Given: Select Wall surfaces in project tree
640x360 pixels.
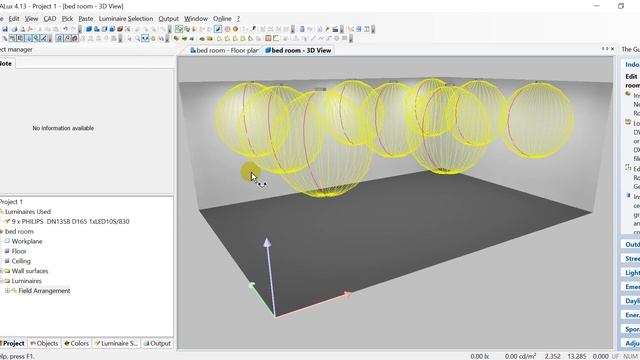Looking at the screenshot, I should (x=30, y=271).
